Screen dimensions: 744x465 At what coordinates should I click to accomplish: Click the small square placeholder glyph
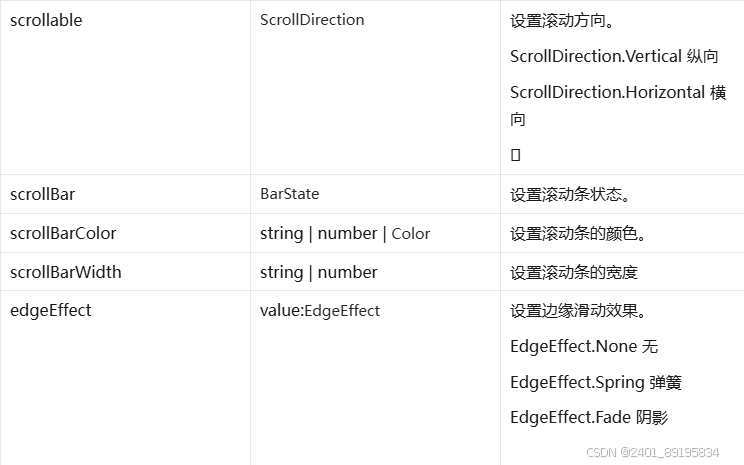515,155
